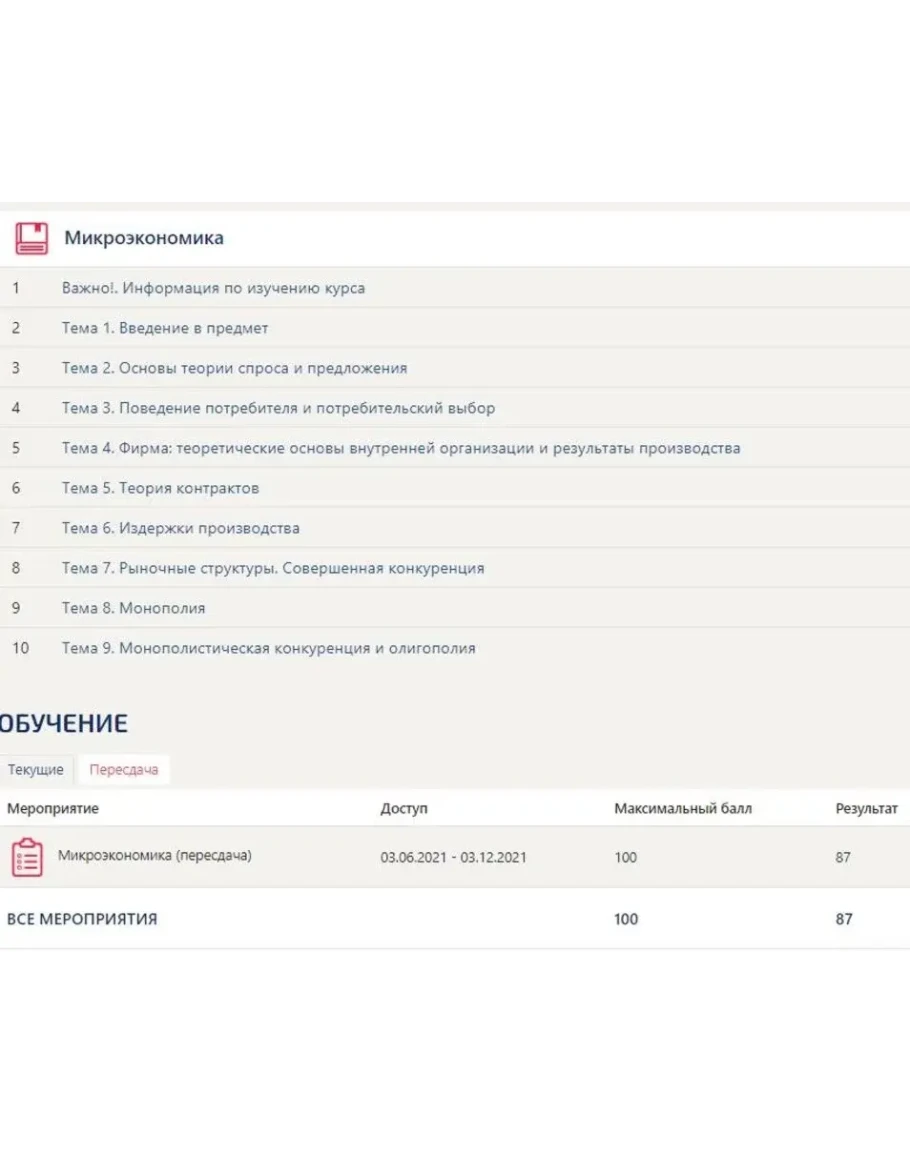Go to Тема 4. Фирма topic
The width and height of the screenshot is (910, 1155).
pos(400,448)
